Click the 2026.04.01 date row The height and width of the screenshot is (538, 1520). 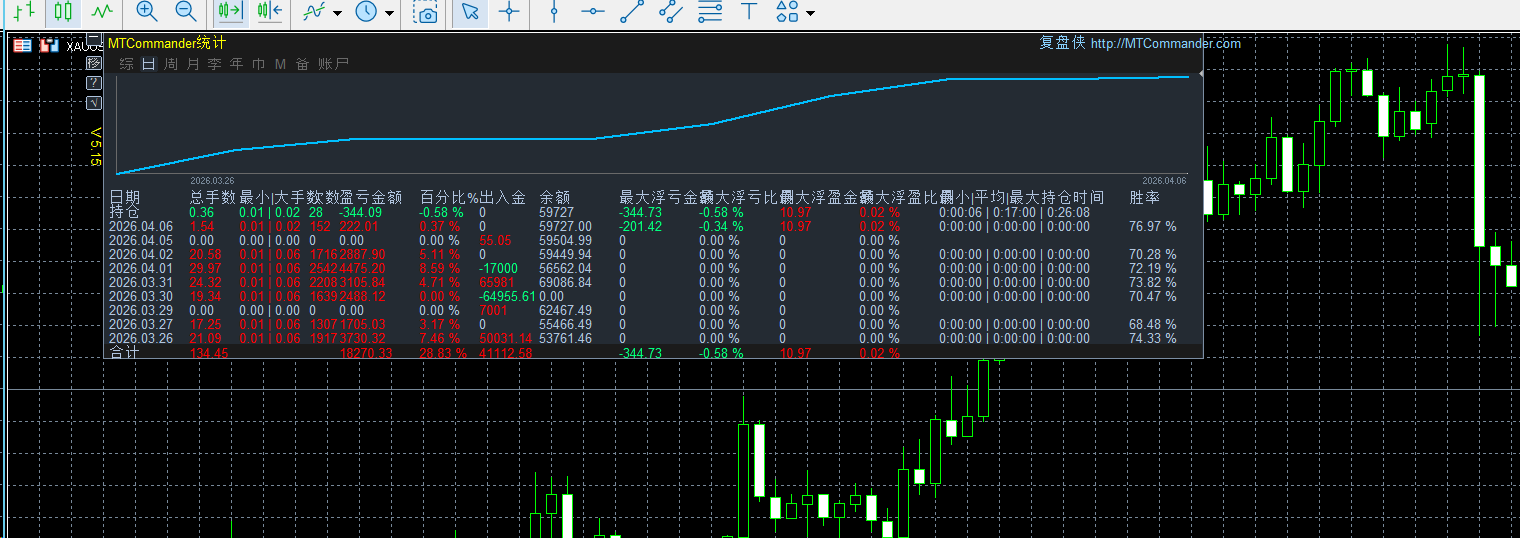click(x=141, y=269)
